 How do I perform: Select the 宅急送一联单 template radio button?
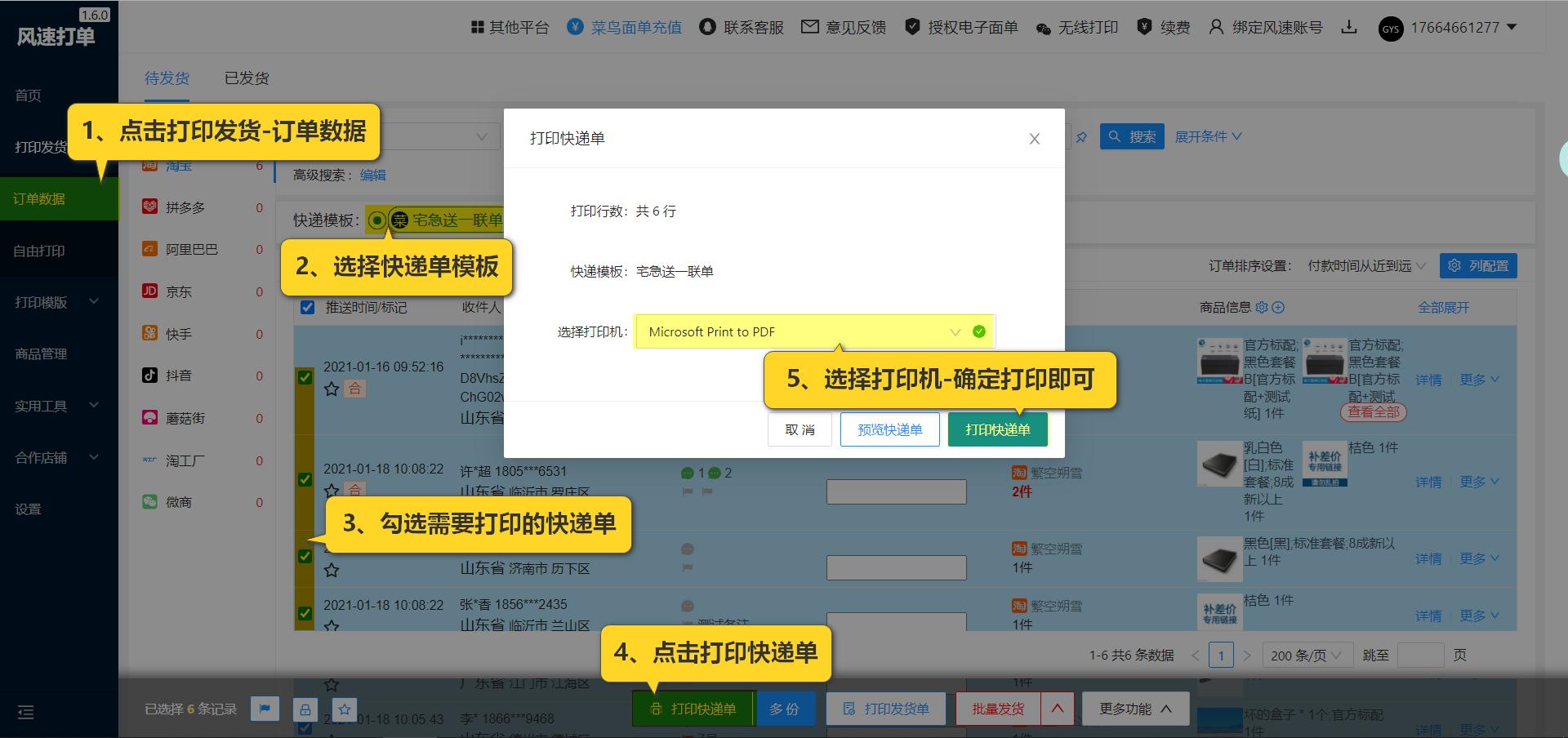[x=376, y=220]
